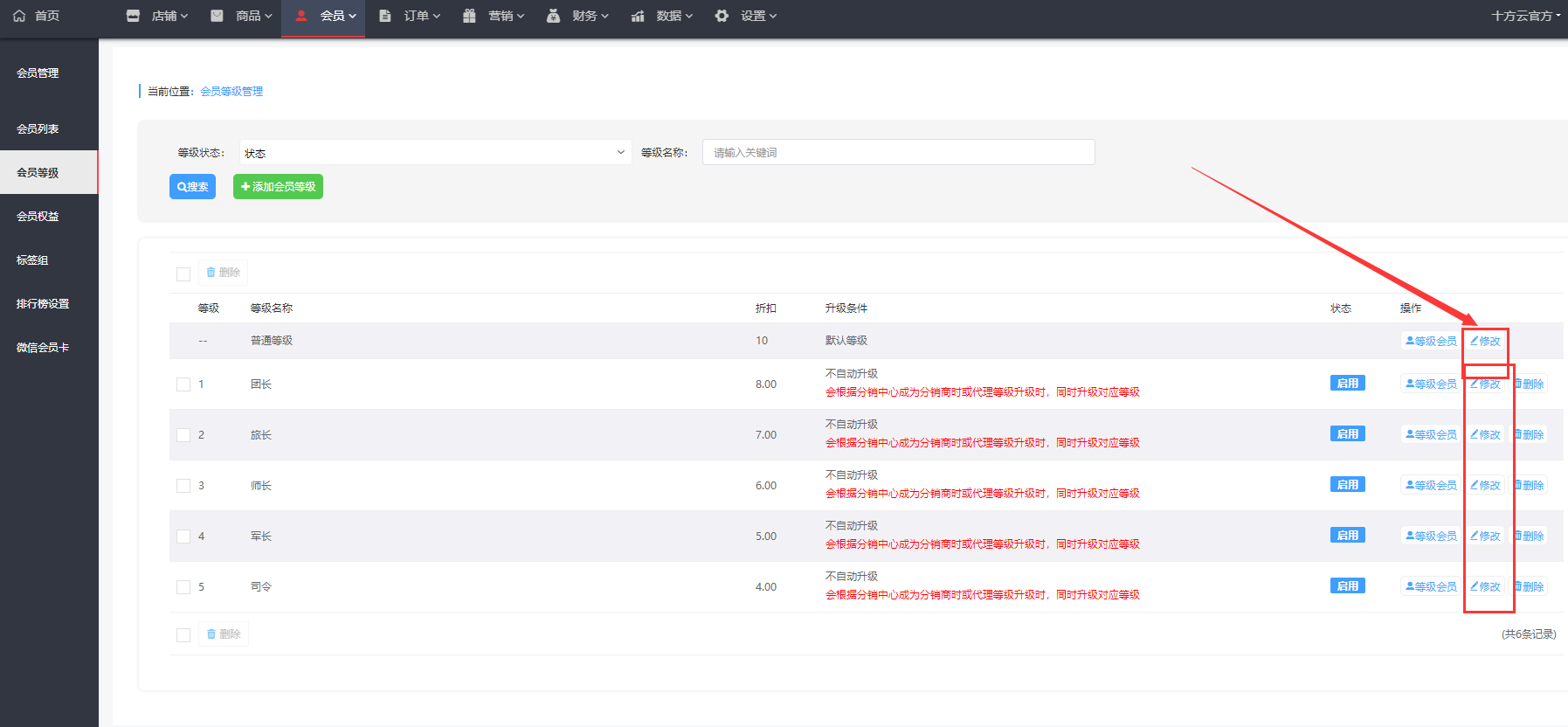
Task: Edit the 普通等级 level via 修改
Action: (1485, 341)
